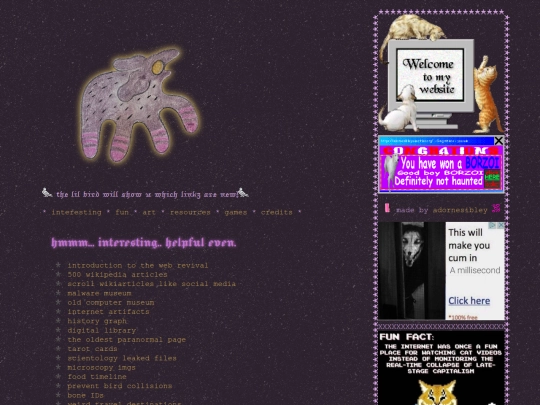
Task: Open the '500 wikipedia articles' link
Action: (117, 275)
